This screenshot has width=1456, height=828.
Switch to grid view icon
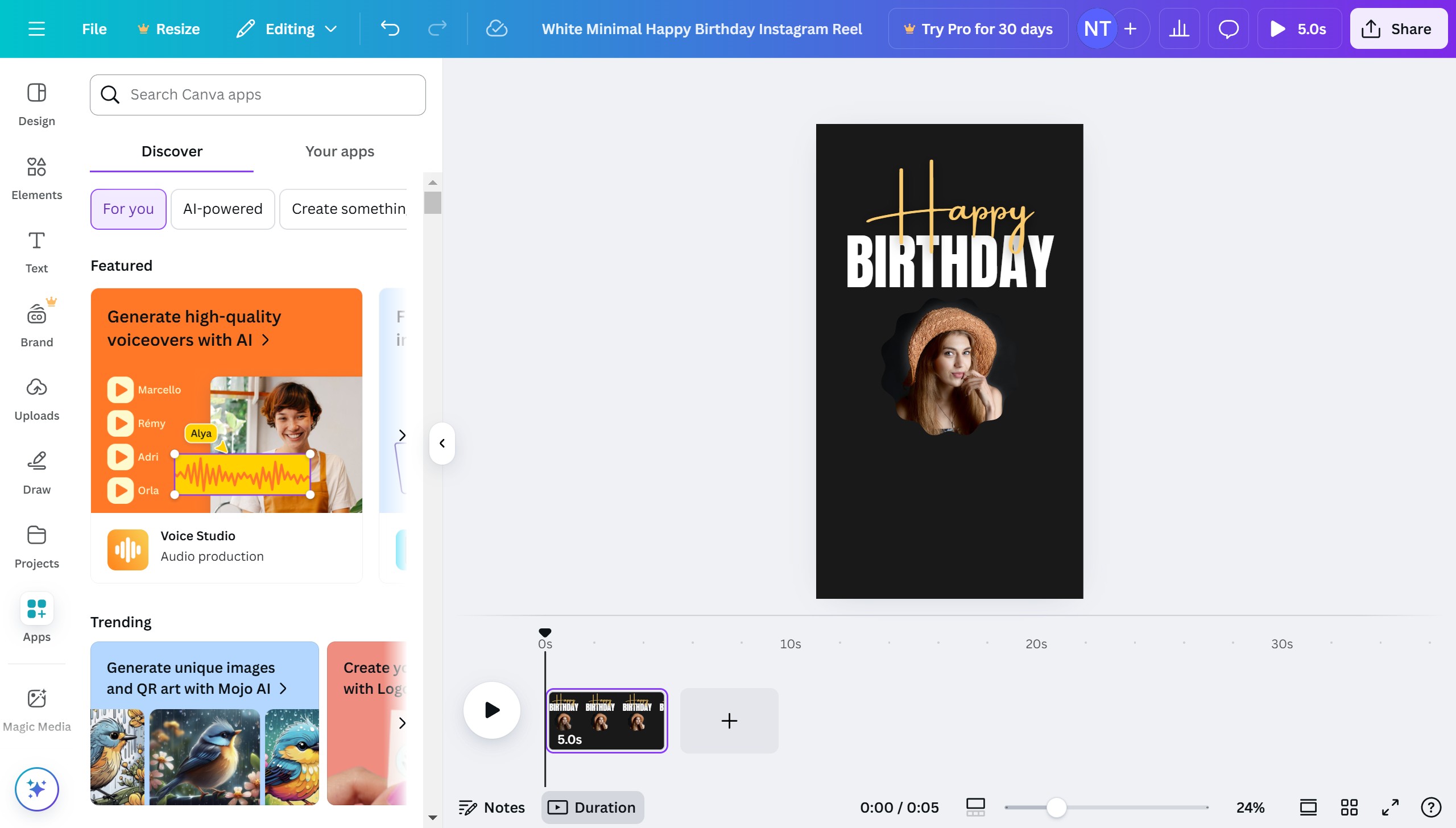point(1349,807)
